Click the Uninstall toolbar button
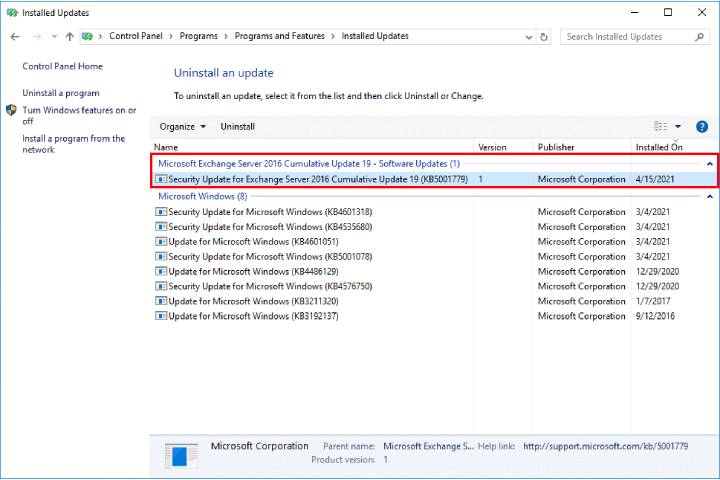The height and width of the screenshot is (480, 720). (x=237, y=127)
